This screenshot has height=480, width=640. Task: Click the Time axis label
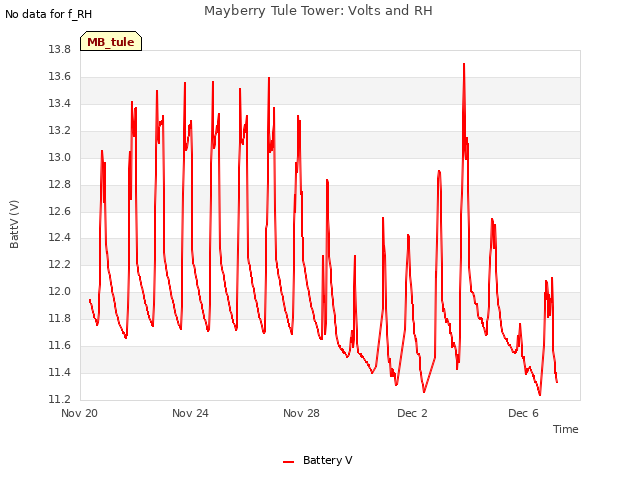(565, 429)
